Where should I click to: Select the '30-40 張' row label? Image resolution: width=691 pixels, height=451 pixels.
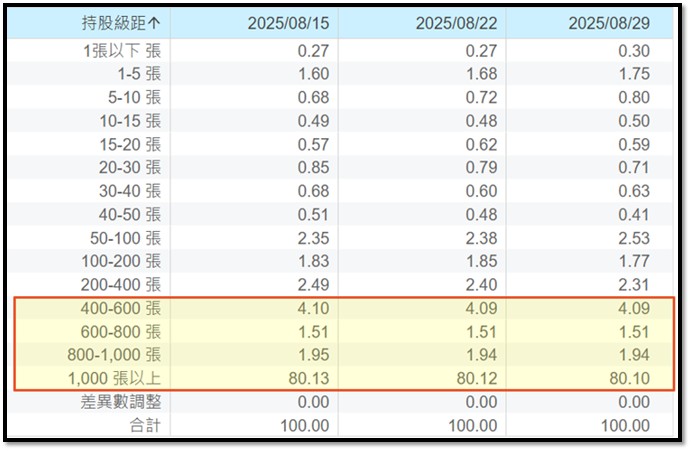point(130,191)
